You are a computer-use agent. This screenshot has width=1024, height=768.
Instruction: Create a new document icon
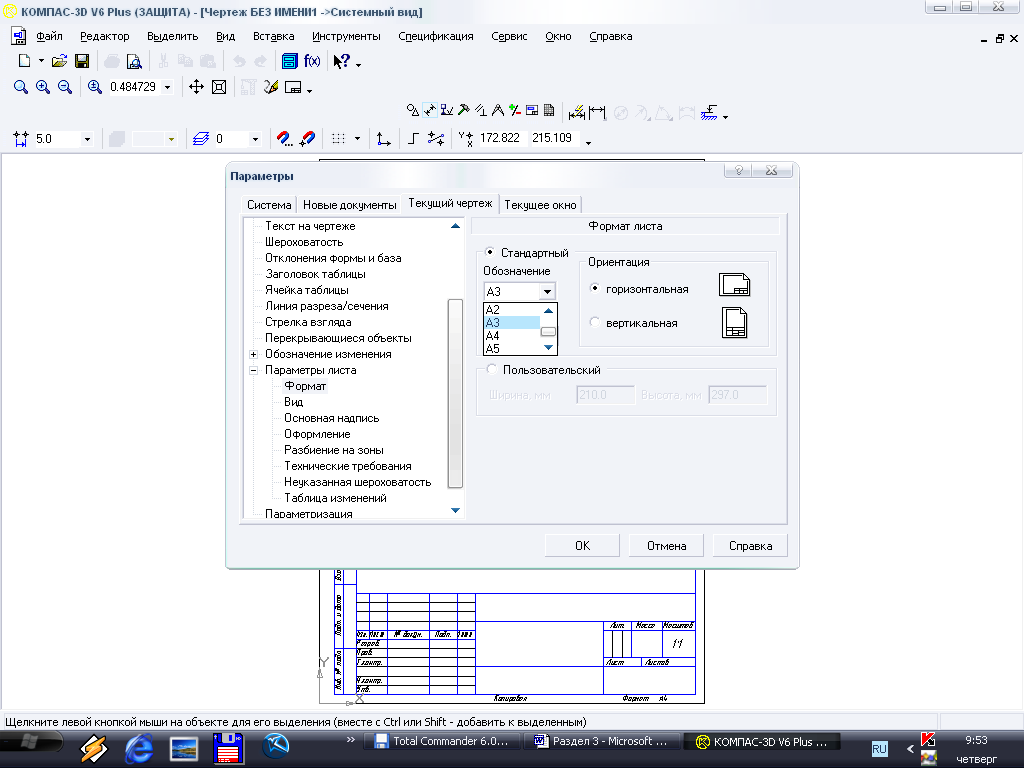click(x=24, y=61)
